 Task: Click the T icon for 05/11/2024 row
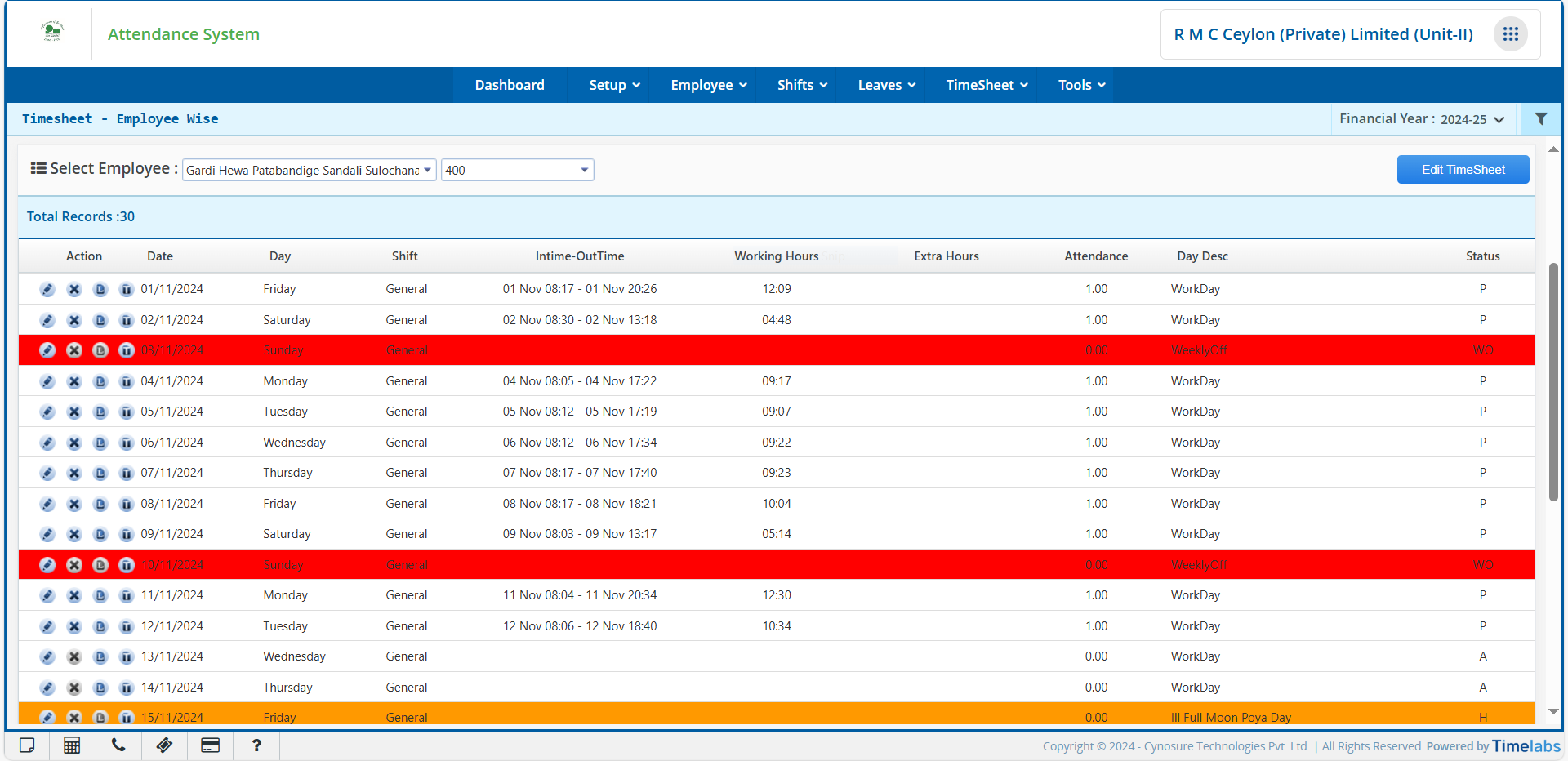coord(127,412)
